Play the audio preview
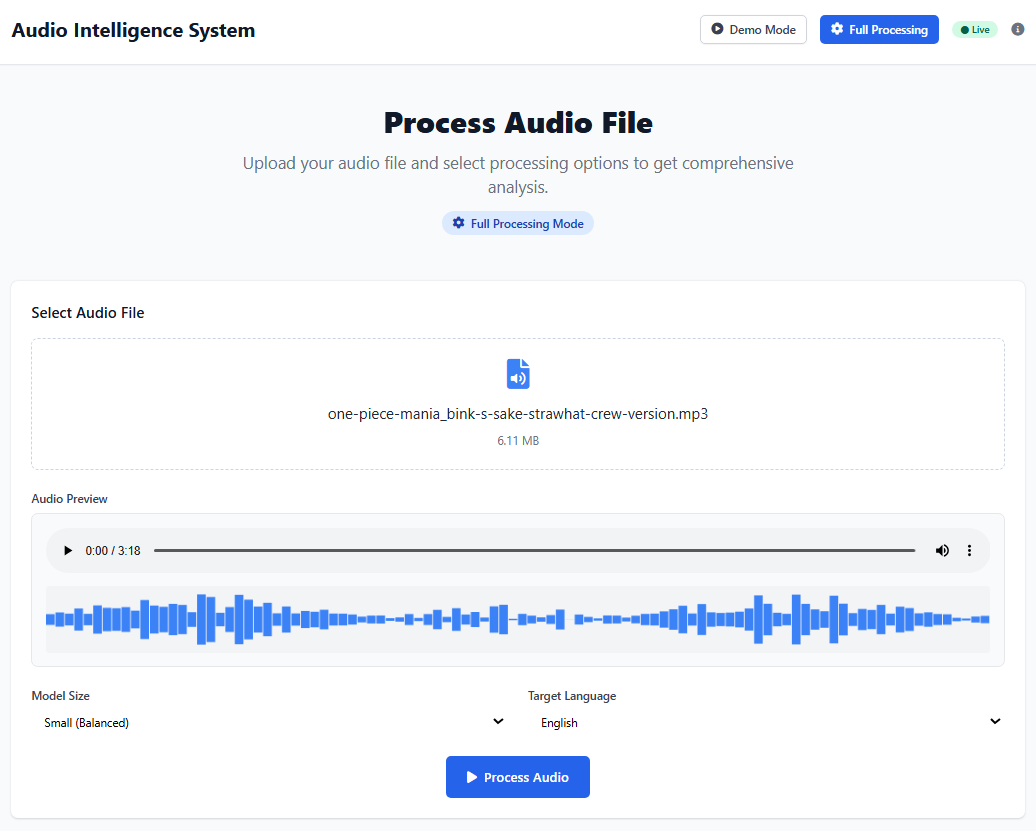Image resolution: width=1036 pixels, height=831 pixels. pyautogui.click(x=68, y=551)
